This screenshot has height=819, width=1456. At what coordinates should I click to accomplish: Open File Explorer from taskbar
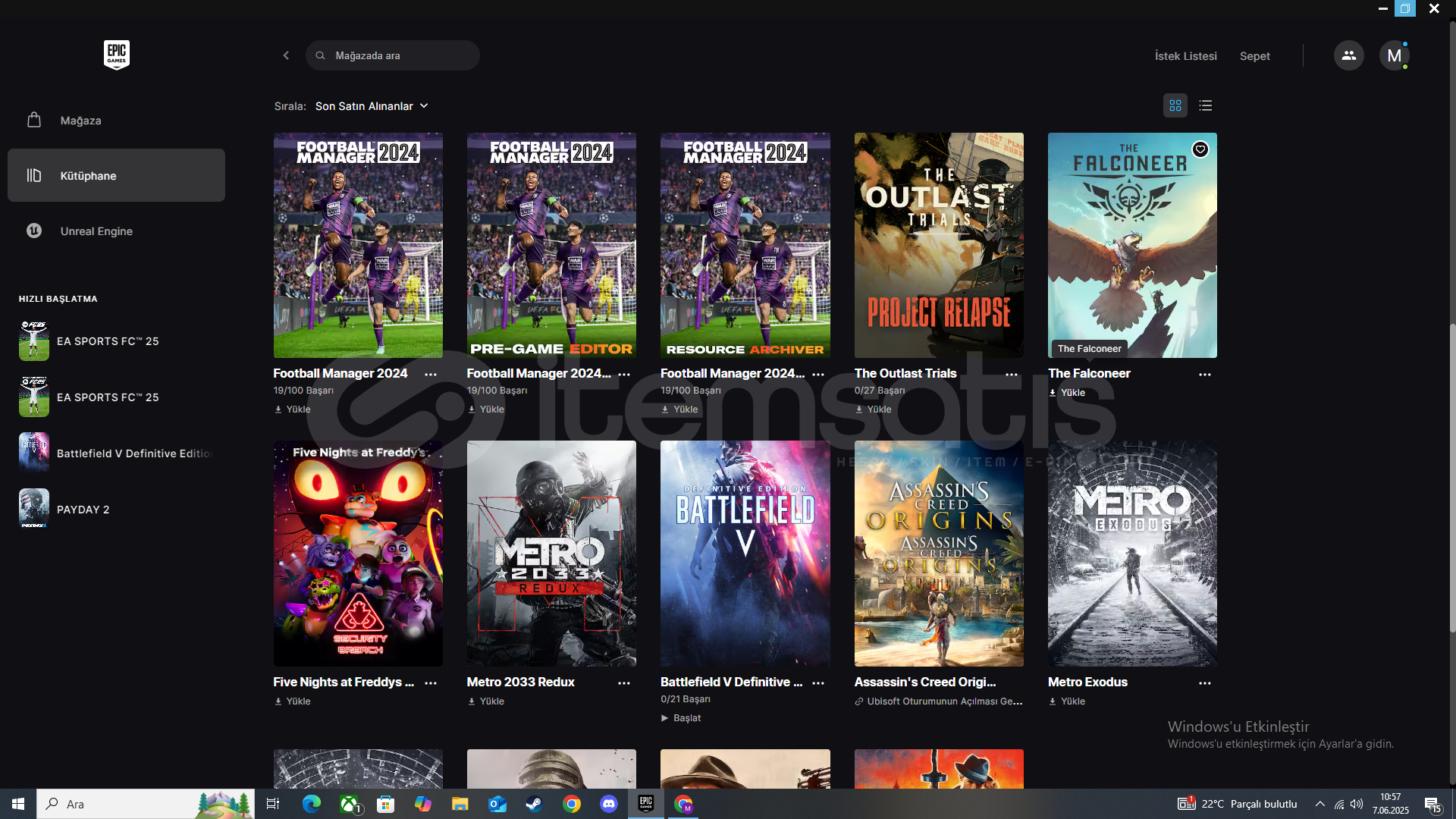(x=460, y=804)
